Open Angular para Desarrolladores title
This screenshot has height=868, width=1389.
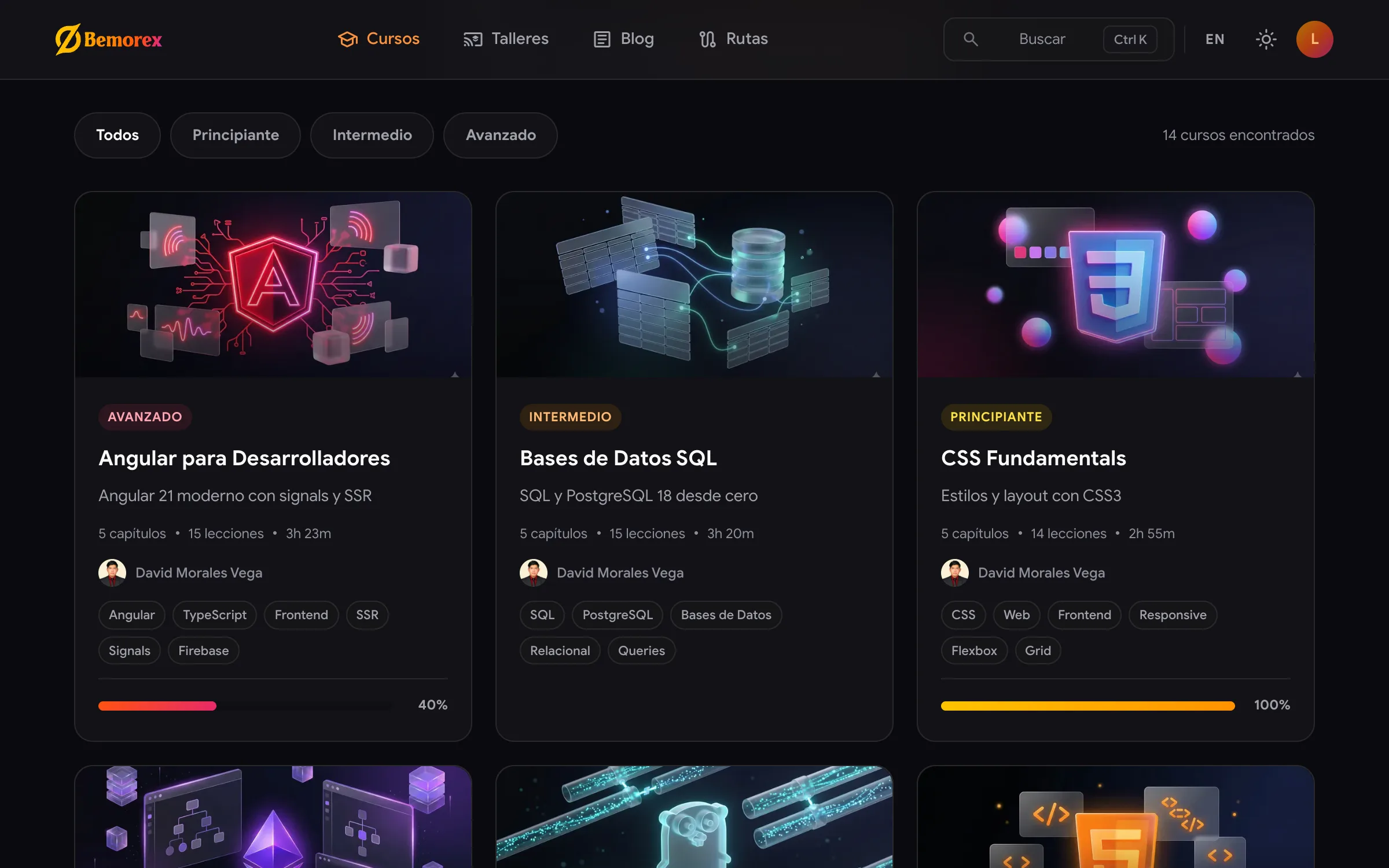click(x=244, y=458)
